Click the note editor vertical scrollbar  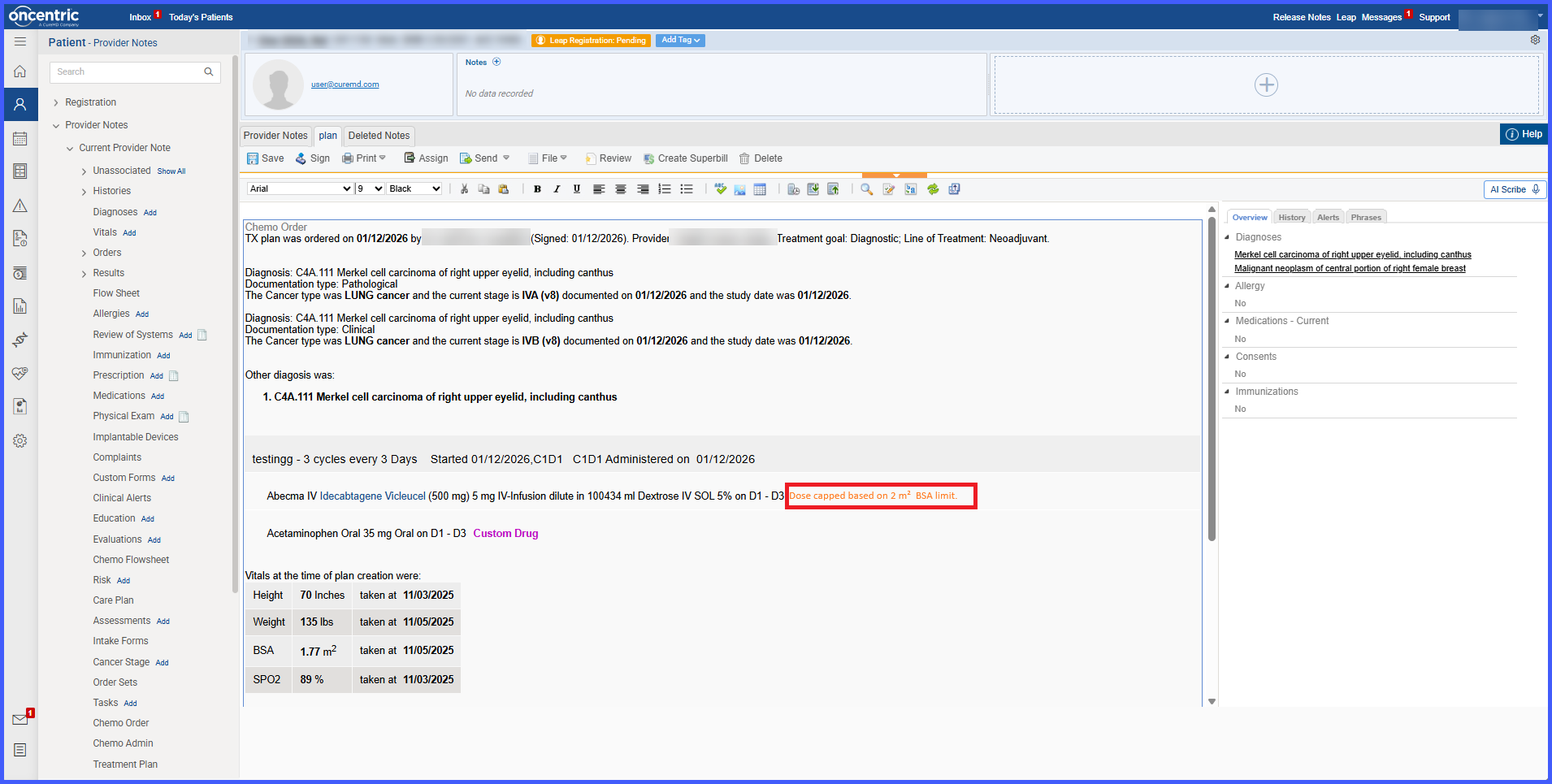tap(1212, 379)
